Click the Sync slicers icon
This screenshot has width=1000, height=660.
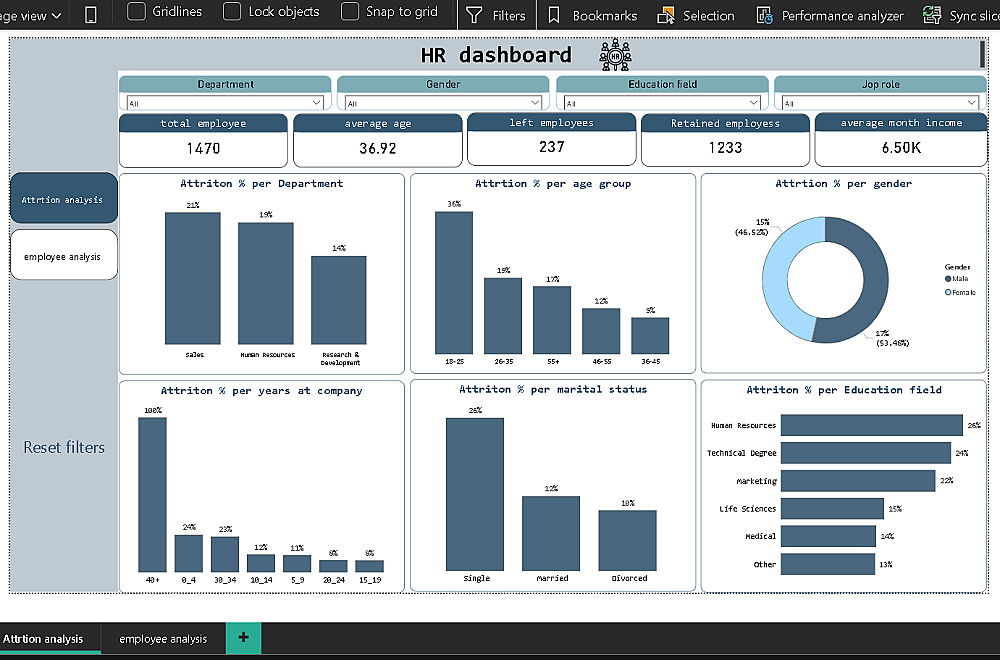point(932,15)
